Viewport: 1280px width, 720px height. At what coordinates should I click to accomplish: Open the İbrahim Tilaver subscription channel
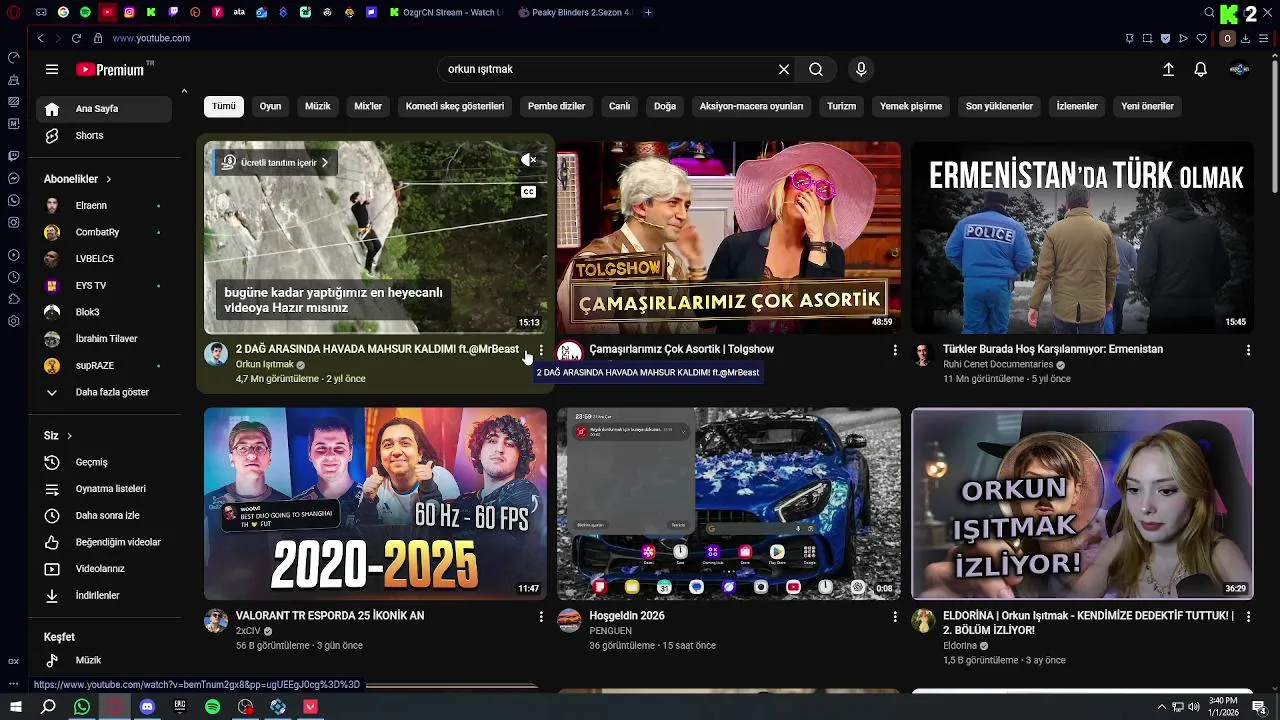click(104, 338)
